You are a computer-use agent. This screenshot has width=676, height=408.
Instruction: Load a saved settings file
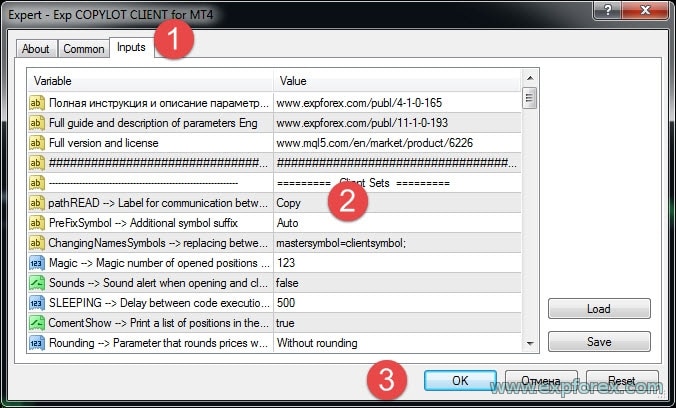pos(599,309)
